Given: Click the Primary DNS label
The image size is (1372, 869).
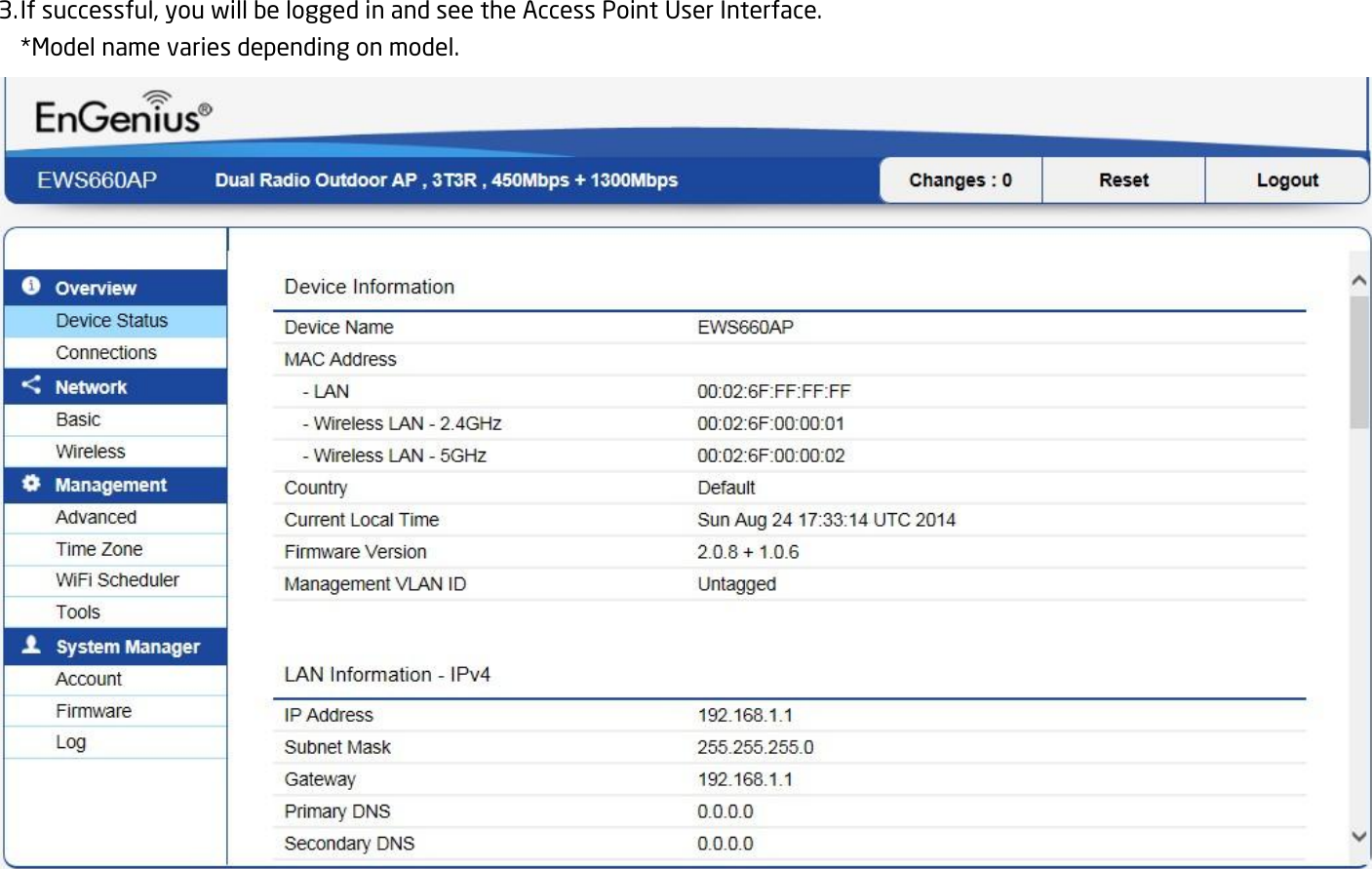Looking at the screenshot, I should point(337,812).
